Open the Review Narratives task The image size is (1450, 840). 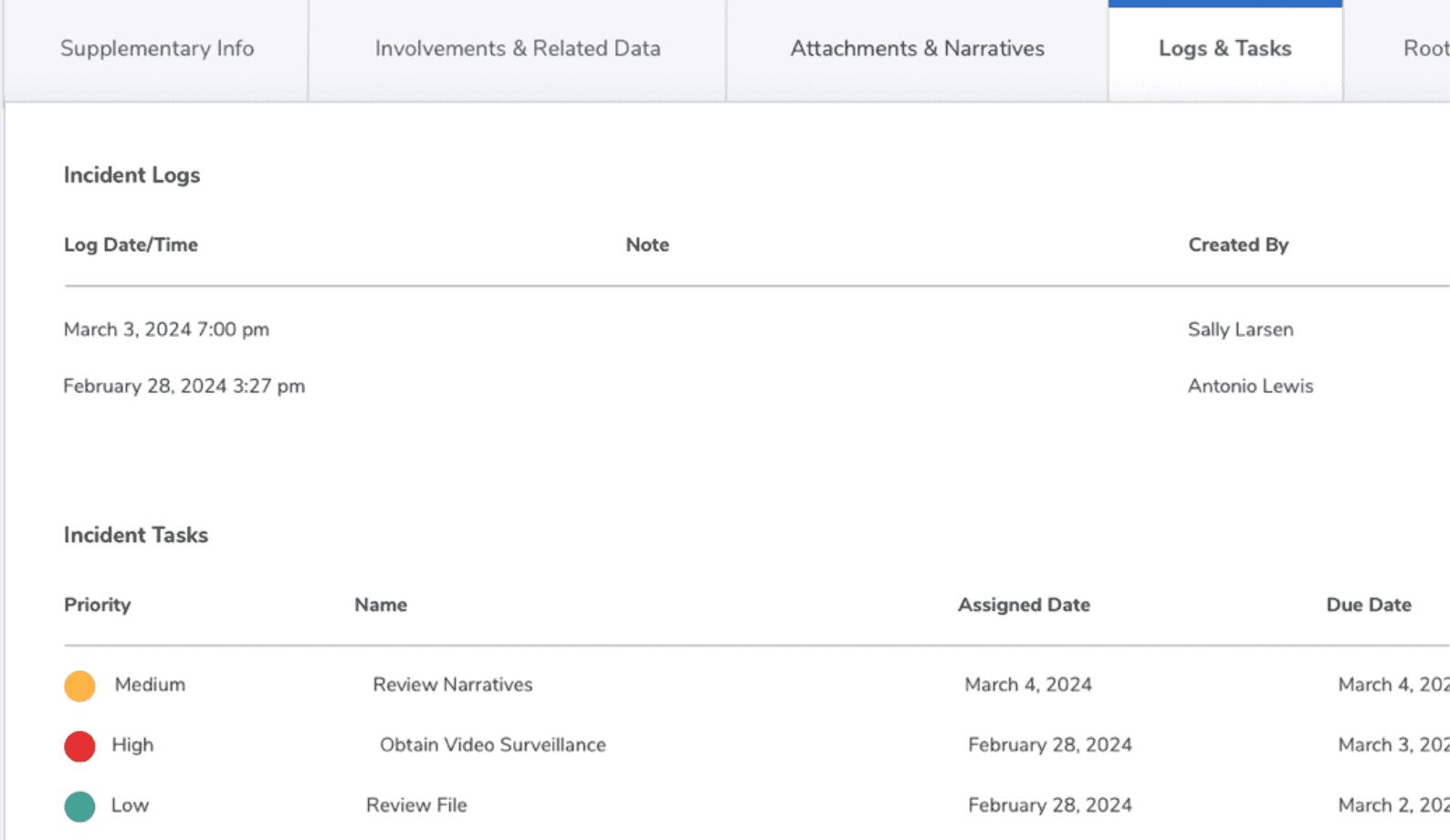(452, 685)
